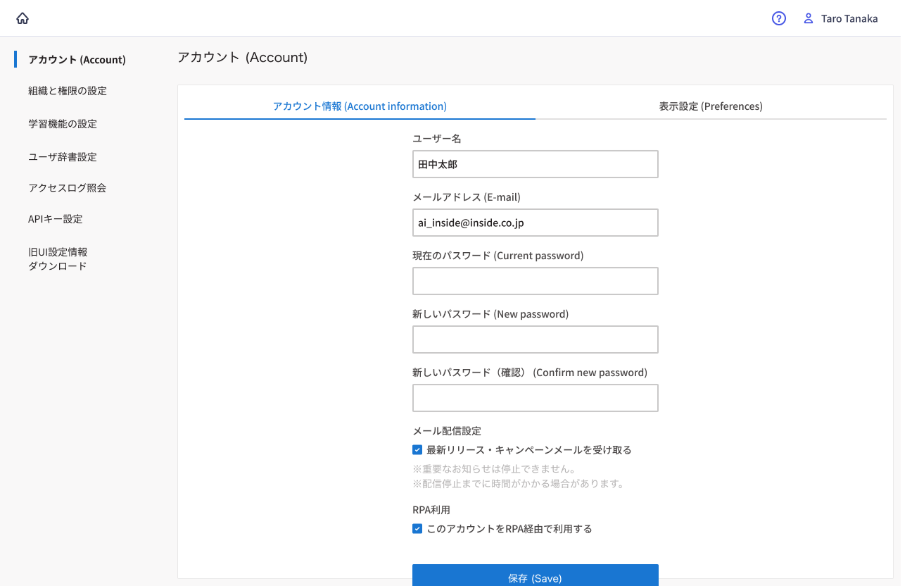901x586 pixels.
Task: Toggle the latest release campaign mail checkbox
Action: [x=417, y=450]
